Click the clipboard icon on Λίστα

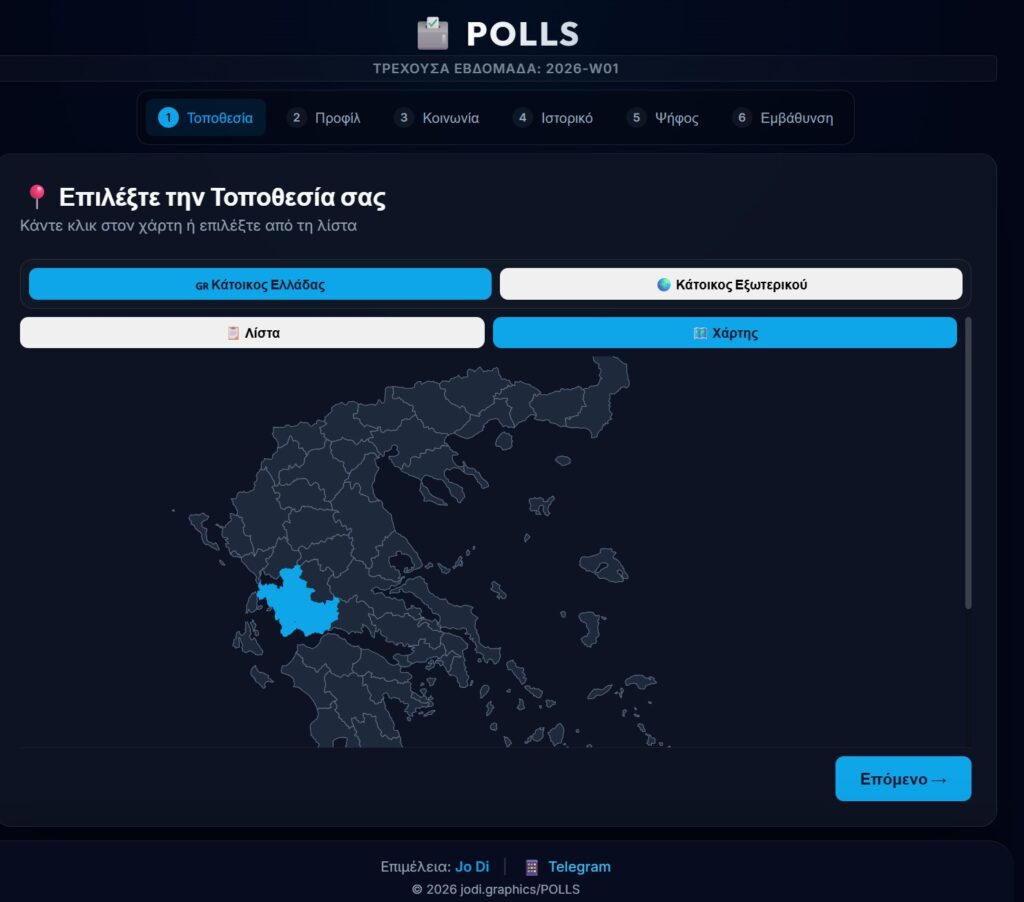[x=234, y=333]
